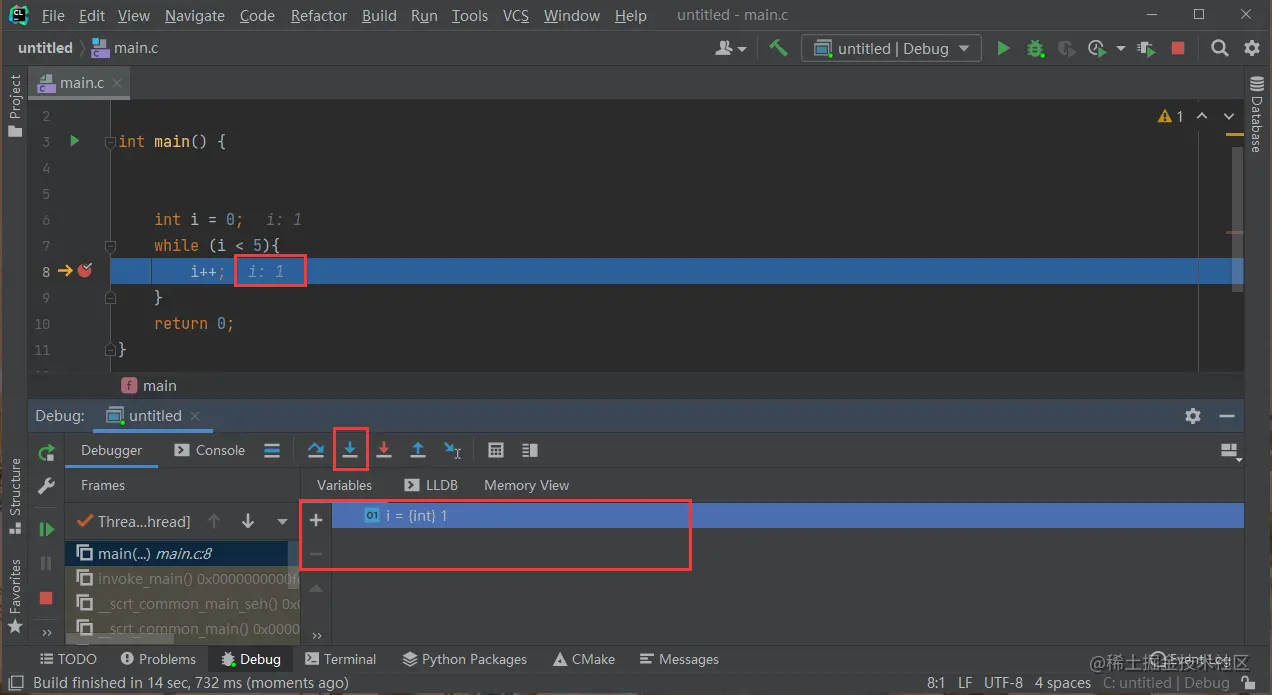Open the dropdown arrow next to the profiler icon

click(x=1120, y=48)
